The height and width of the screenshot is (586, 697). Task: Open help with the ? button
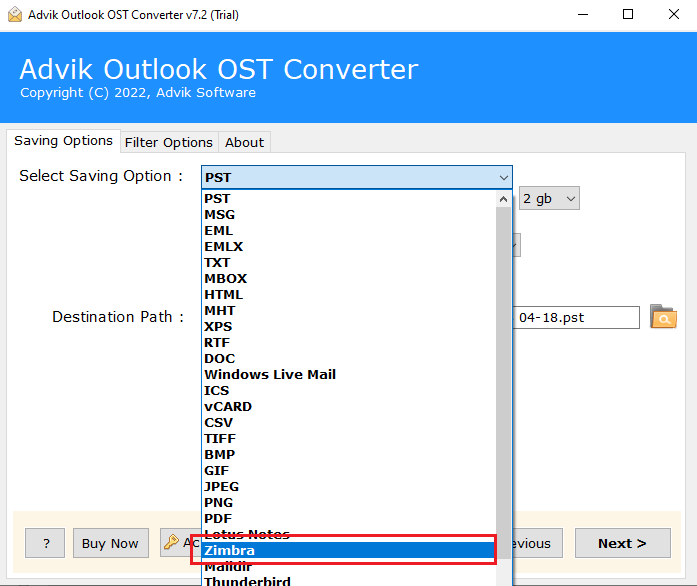(45, 543)
